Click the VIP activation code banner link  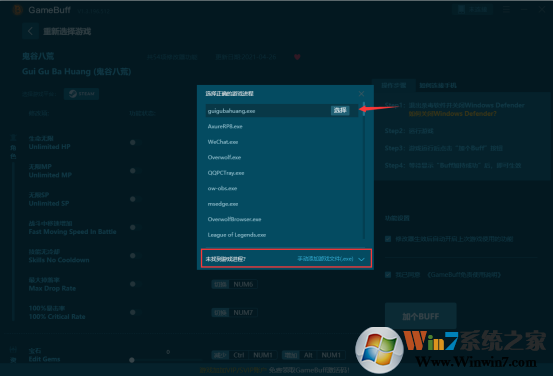275,370
